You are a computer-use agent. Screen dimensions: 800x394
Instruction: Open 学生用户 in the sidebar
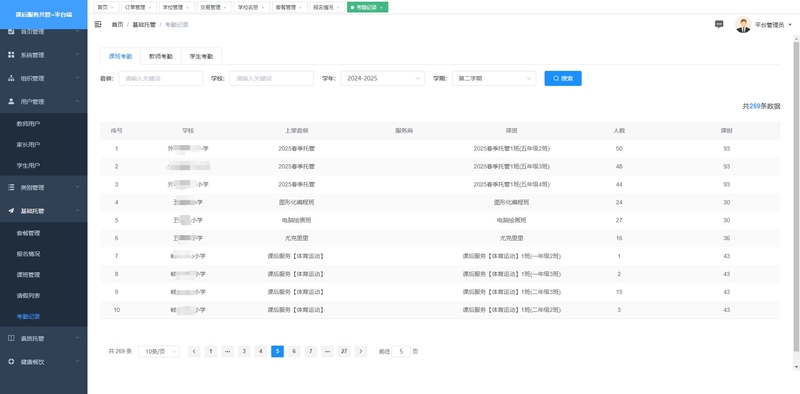(28, 166)
